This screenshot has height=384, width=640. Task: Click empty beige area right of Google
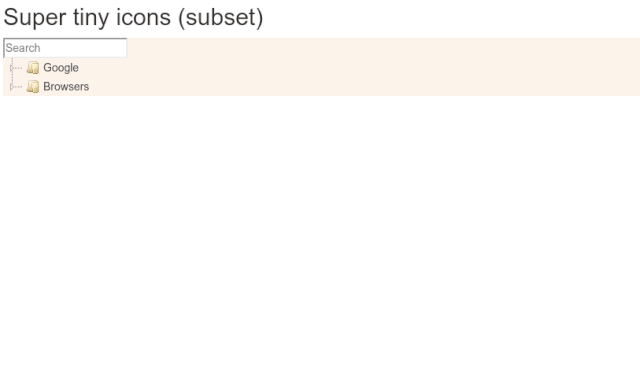tap(359, 68)
